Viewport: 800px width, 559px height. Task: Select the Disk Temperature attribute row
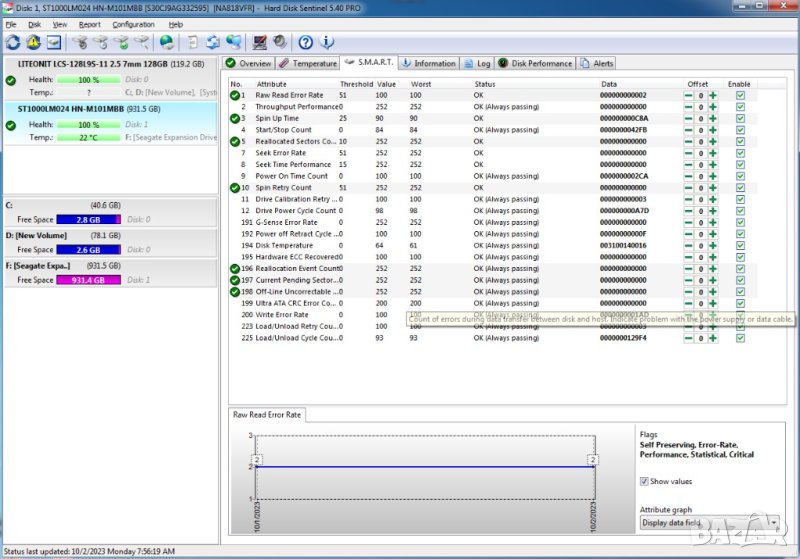(x=284, y=245)
